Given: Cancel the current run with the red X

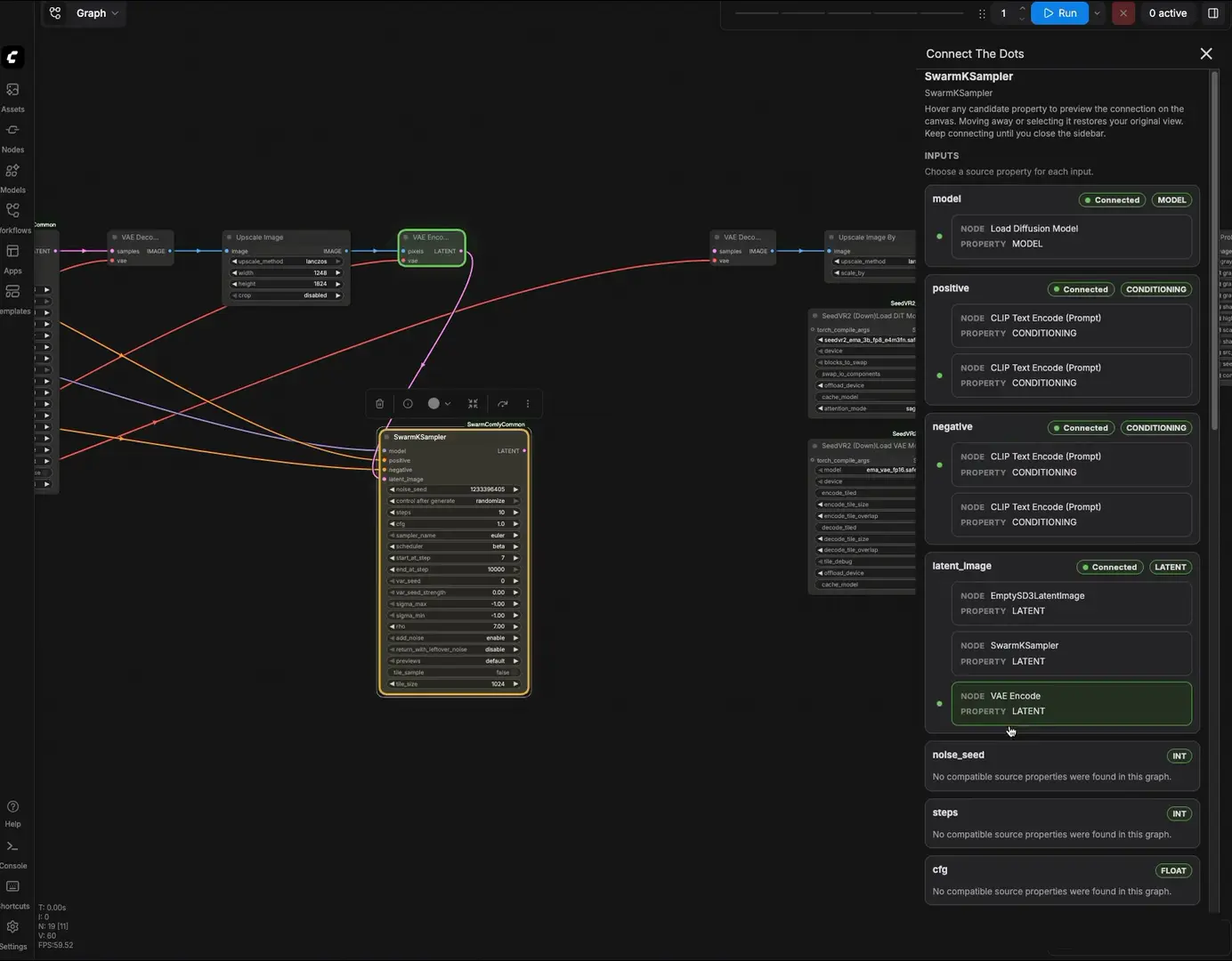Looking at the screenshot, I should (x=1123, y=13).
